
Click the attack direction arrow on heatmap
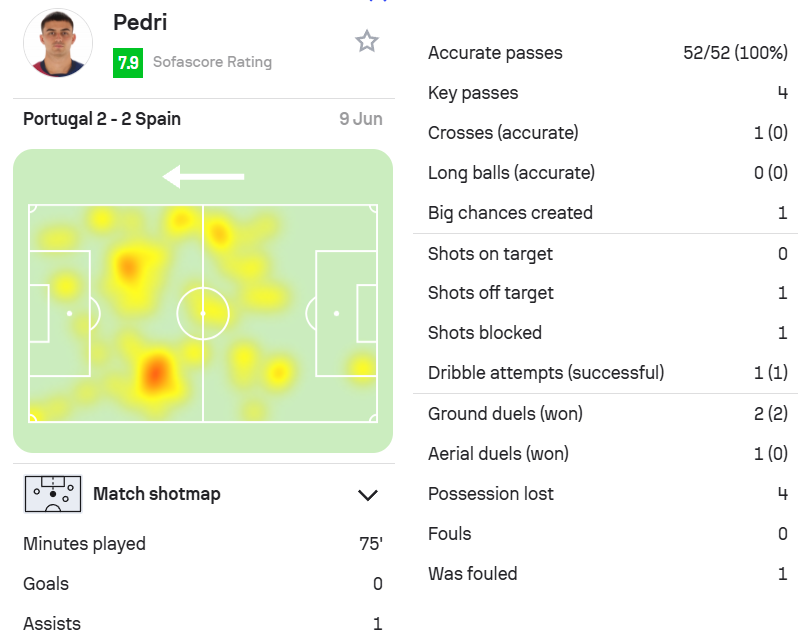click(203, 177)
